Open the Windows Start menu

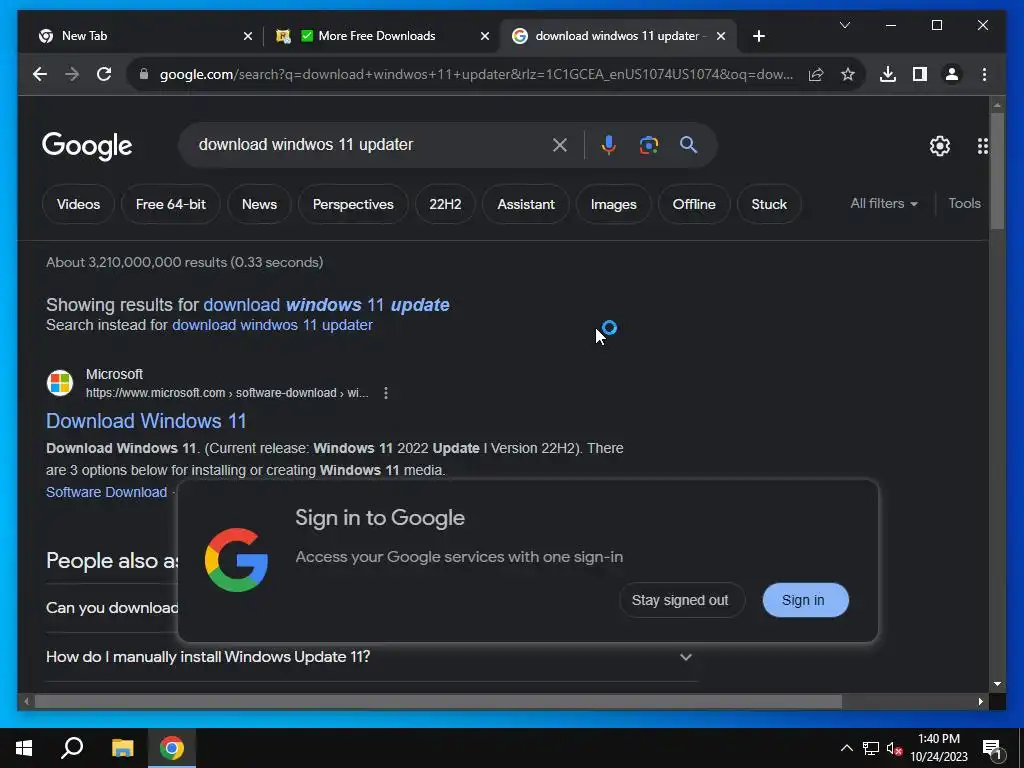pyautogui.click(x=24, y=748)
